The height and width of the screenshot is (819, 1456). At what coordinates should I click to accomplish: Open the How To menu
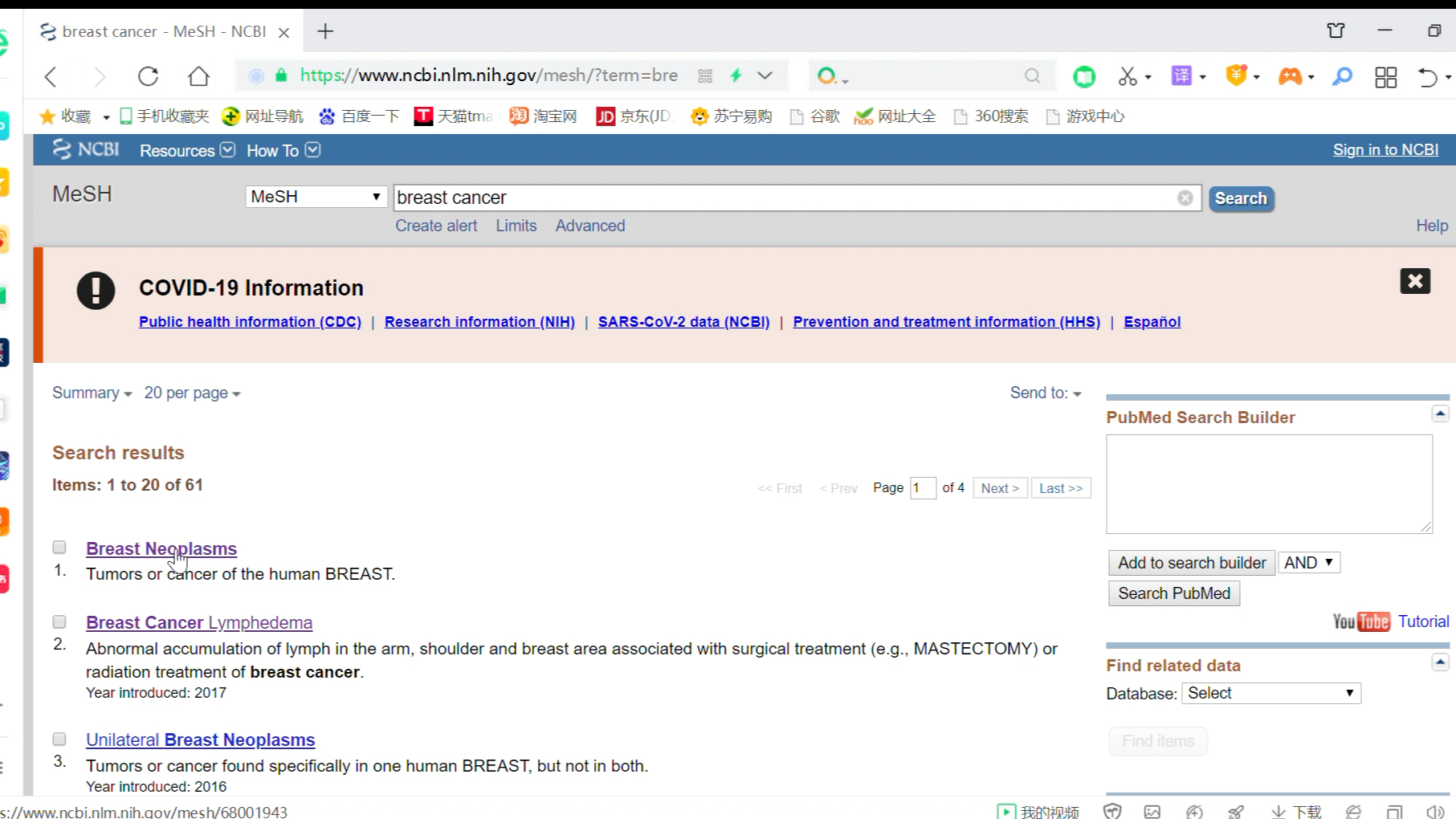pos(283,150)
